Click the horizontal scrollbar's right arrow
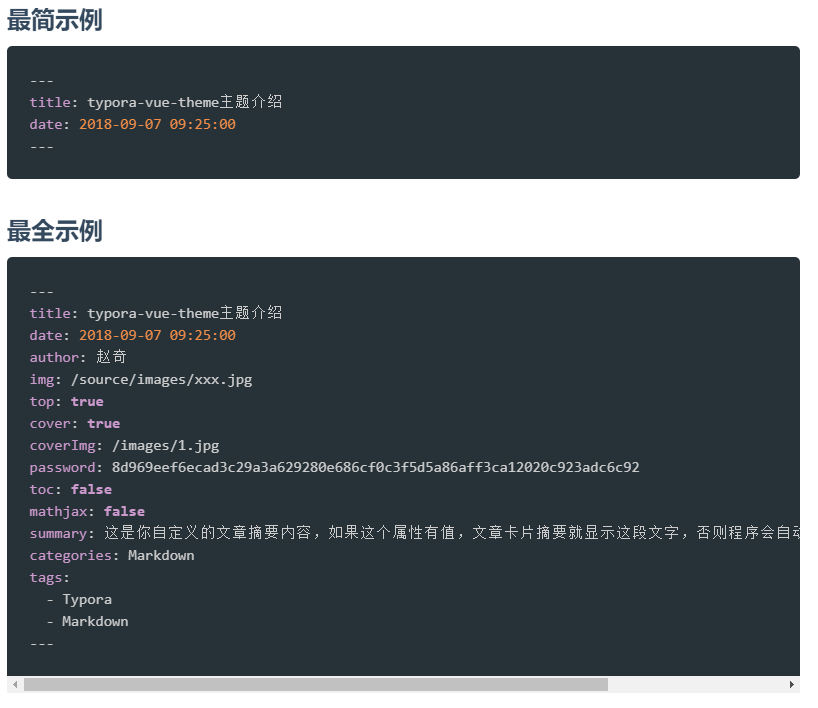 (x=791, y=685)
